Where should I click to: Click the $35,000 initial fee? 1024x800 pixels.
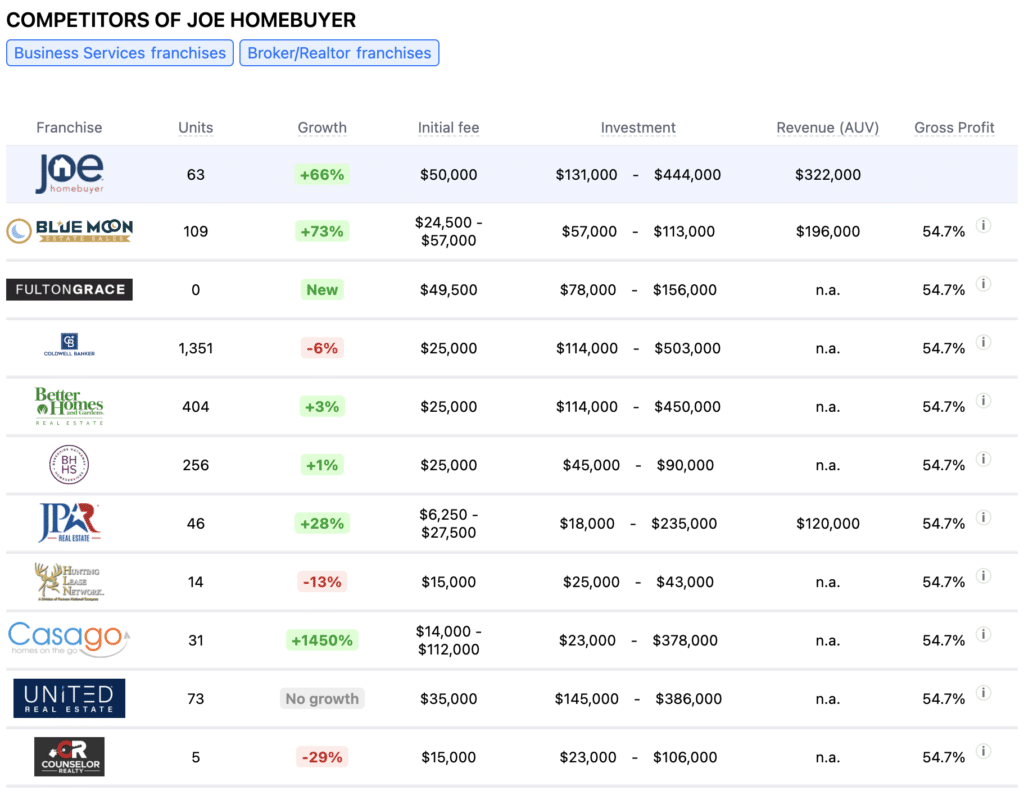pyautogui.click(x=449, y=698)
